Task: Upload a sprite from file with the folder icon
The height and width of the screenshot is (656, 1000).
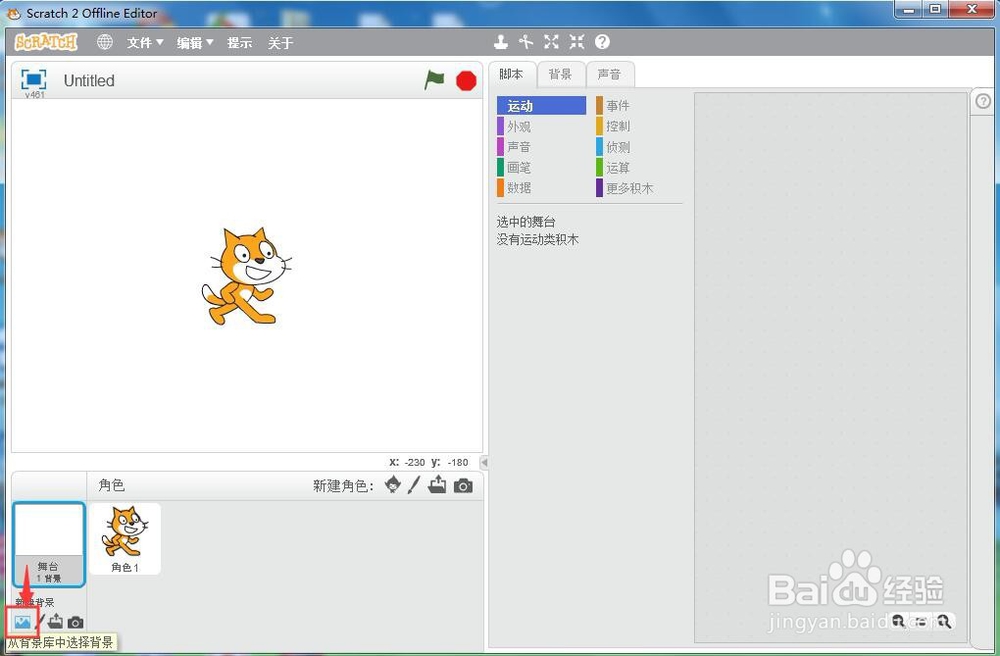Action: pos(435,486)
